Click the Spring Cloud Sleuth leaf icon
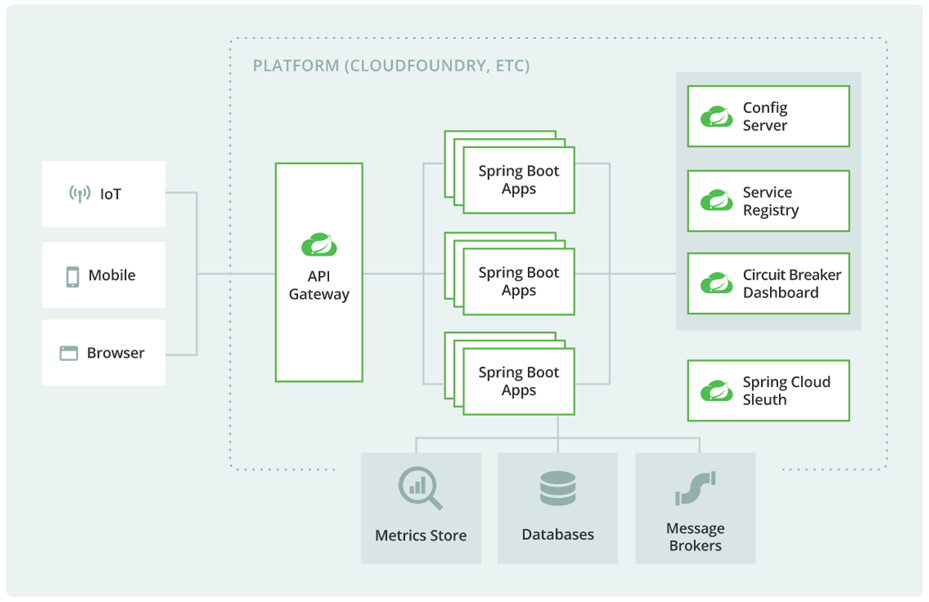Viewport: 929px width, 602px height. 716,390
